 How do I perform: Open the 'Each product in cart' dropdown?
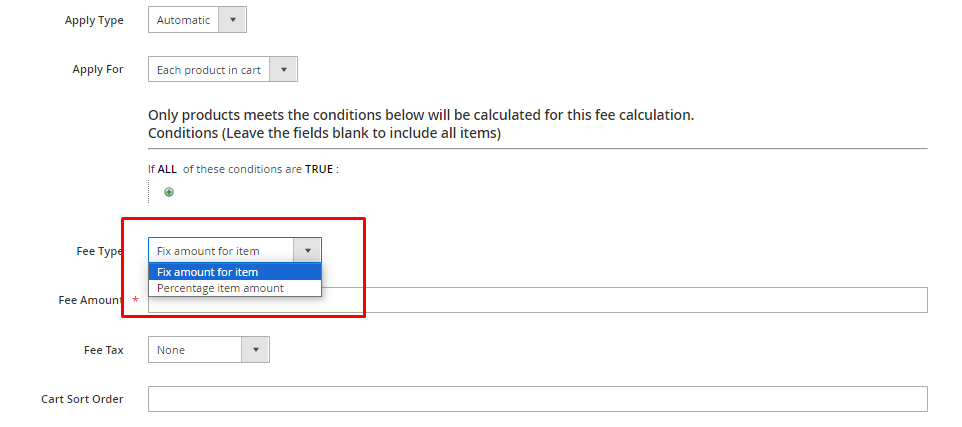pyautogui.click(x=209, y=70)
